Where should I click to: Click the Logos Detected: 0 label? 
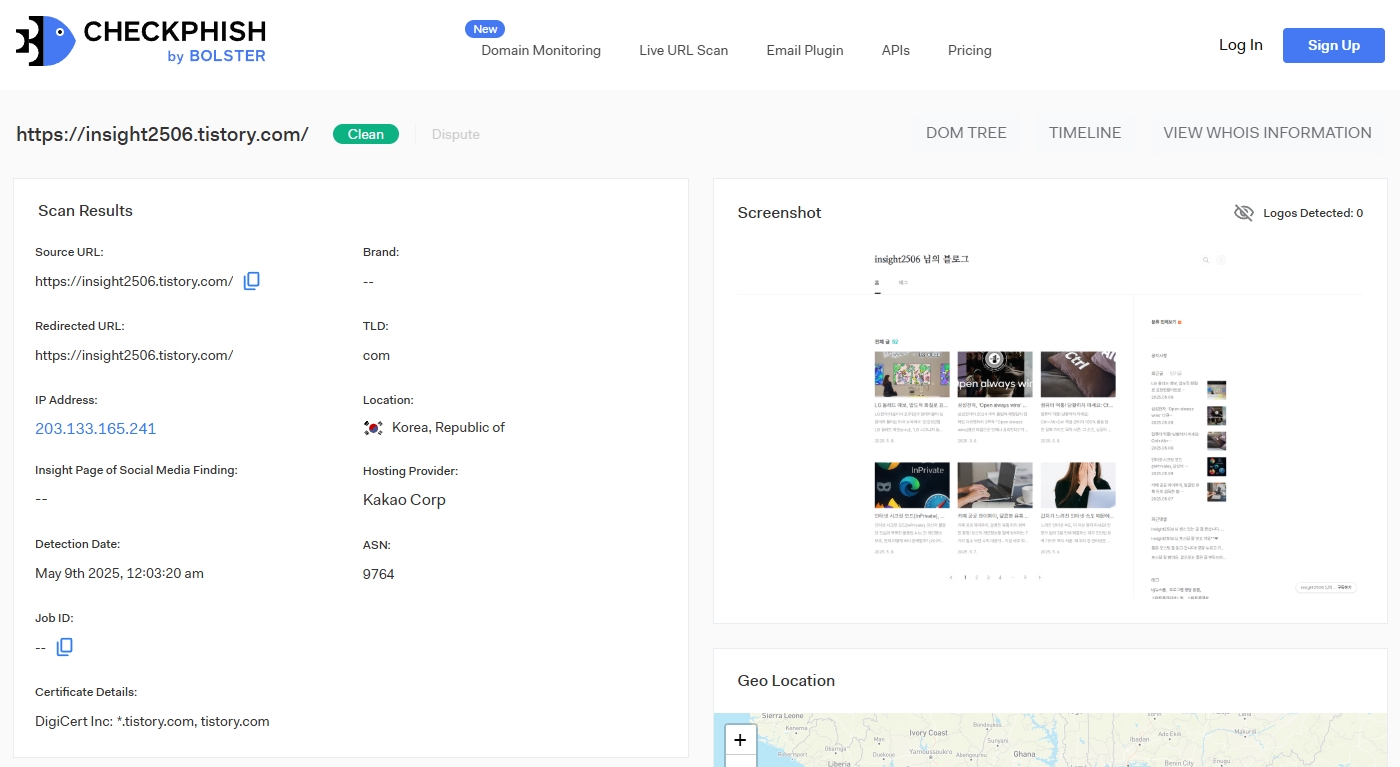(1313, 213)
